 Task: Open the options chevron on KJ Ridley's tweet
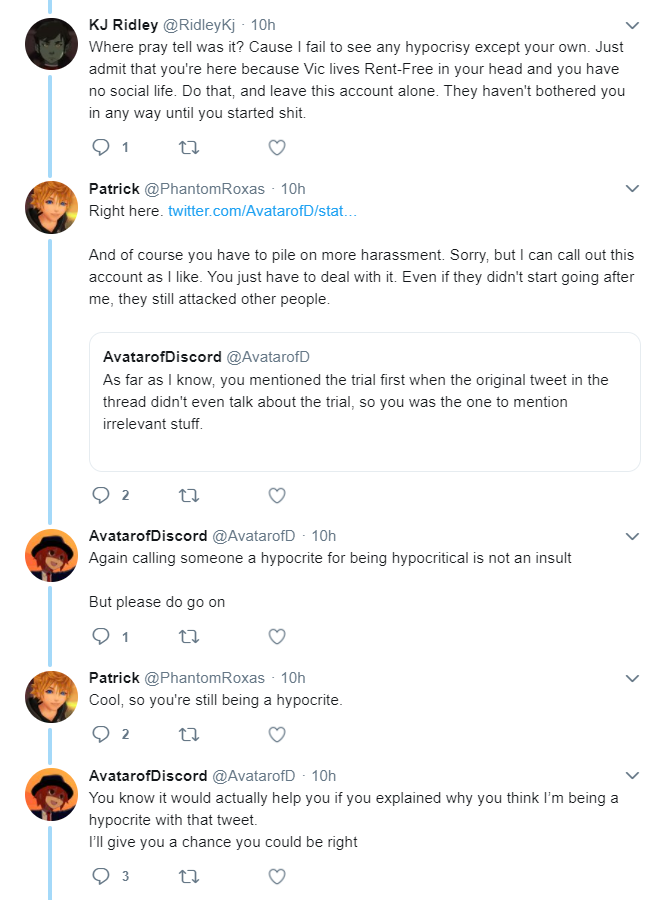point(632,25)
